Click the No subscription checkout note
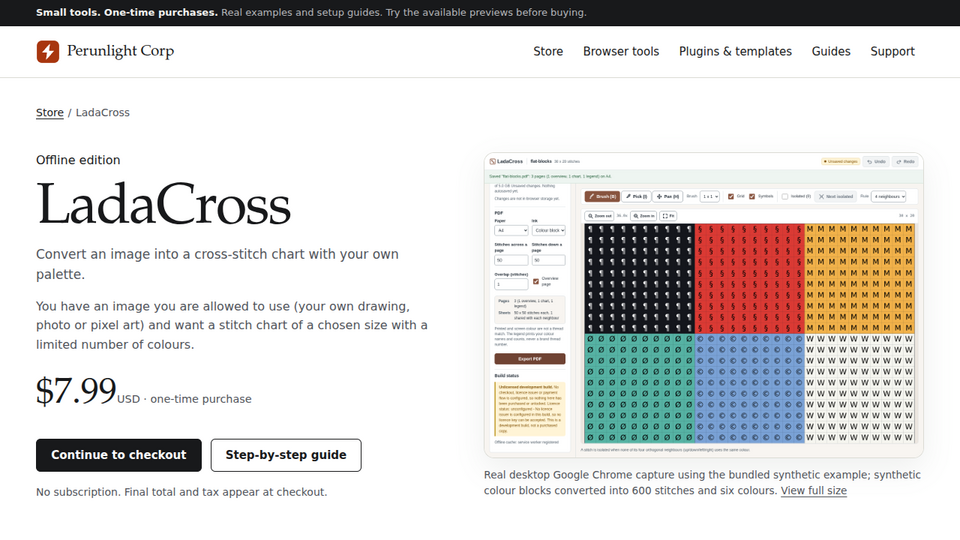960x540 pixels. tap(181, 492)
